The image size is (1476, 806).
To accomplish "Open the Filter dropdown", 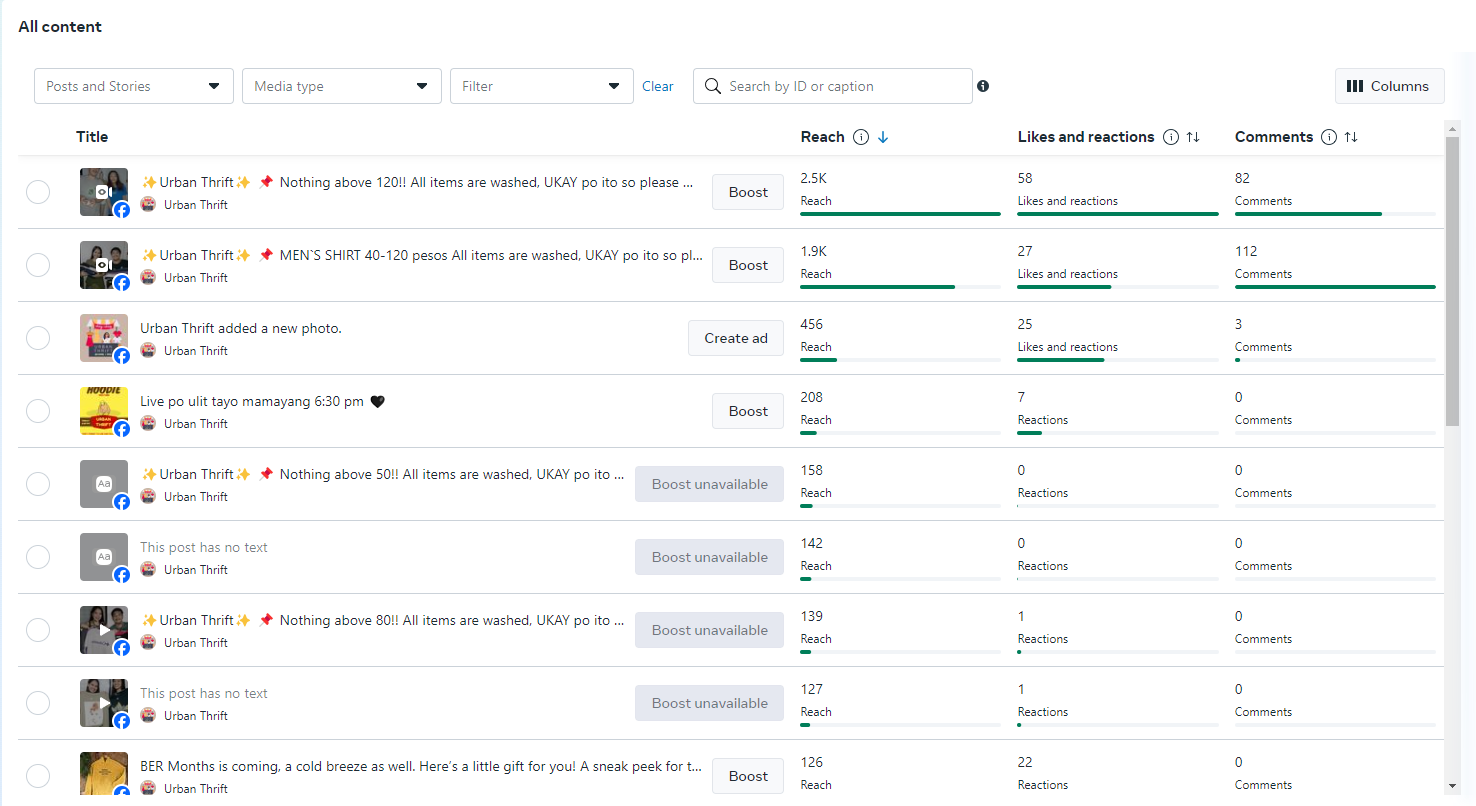I will tap(542, 86).
